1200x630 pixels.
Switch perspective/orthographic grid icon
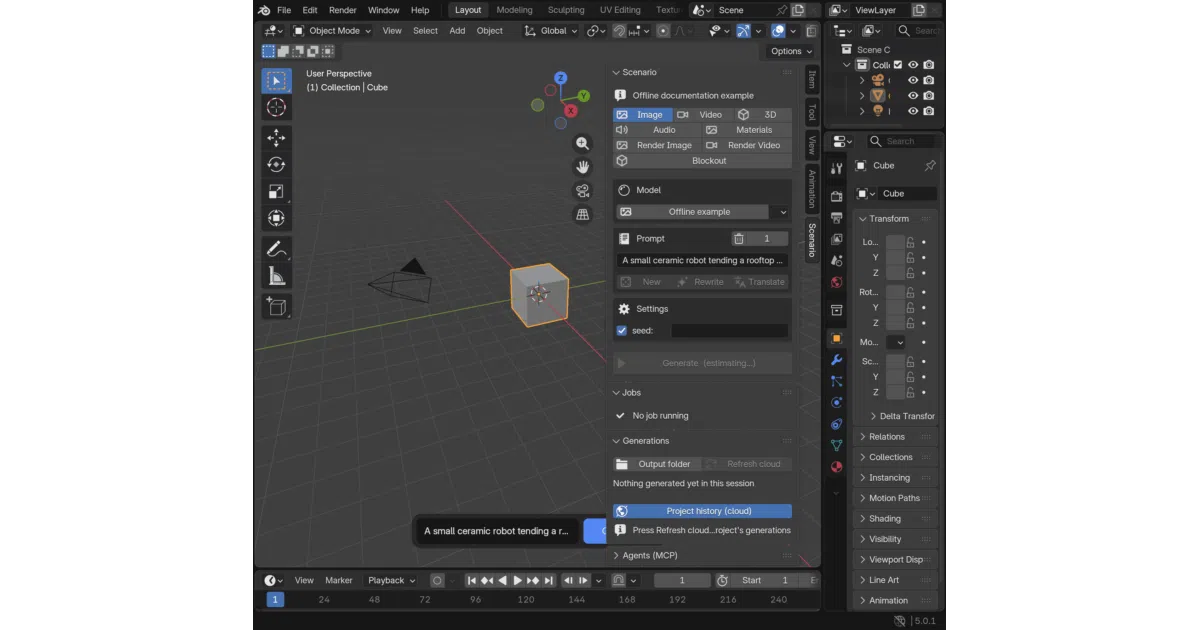(583, 214)
